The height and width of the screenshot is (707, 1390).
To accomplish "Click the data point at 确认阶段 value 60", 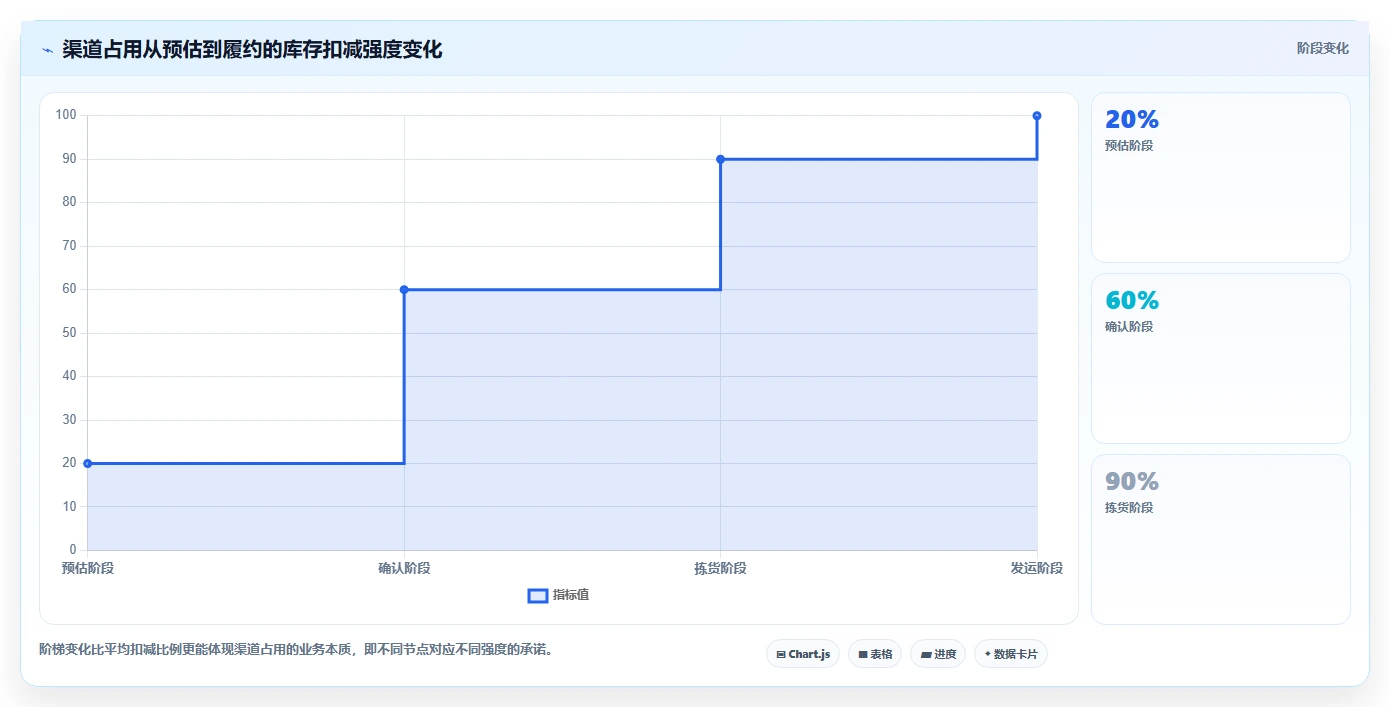I will [404, 290].
